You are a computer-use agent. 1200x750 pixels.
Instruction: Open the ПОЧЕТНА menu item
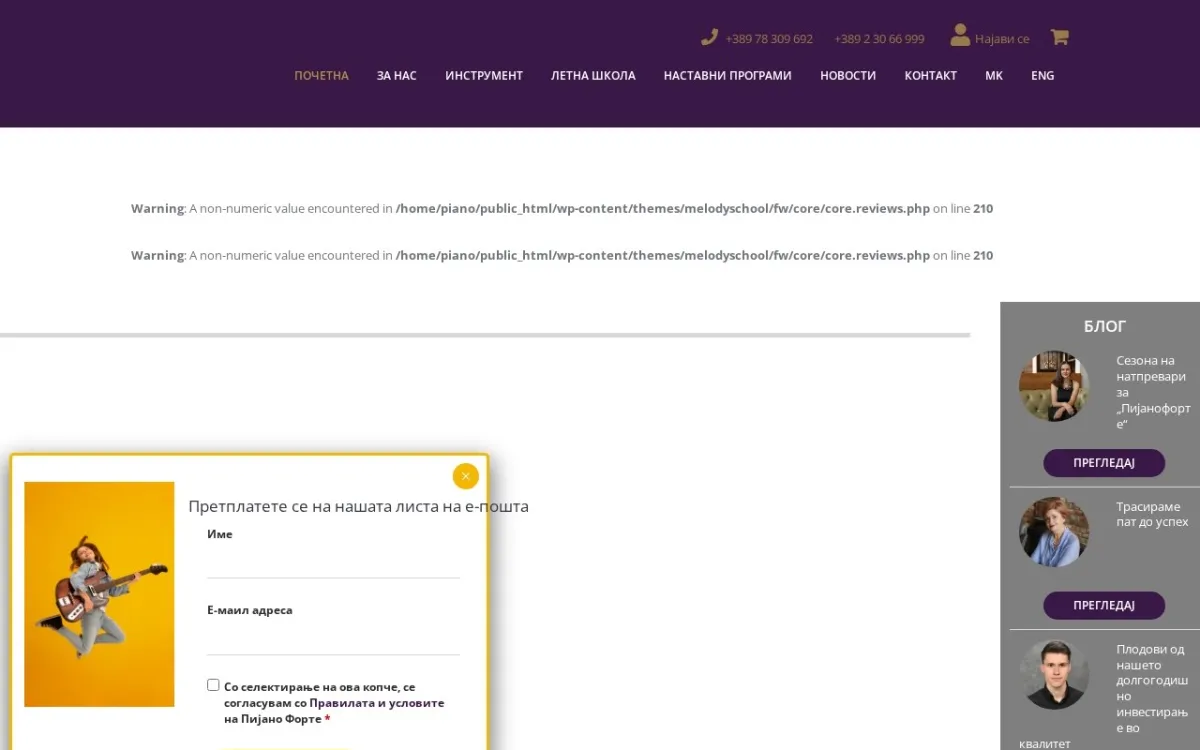(x=321, y=76)
